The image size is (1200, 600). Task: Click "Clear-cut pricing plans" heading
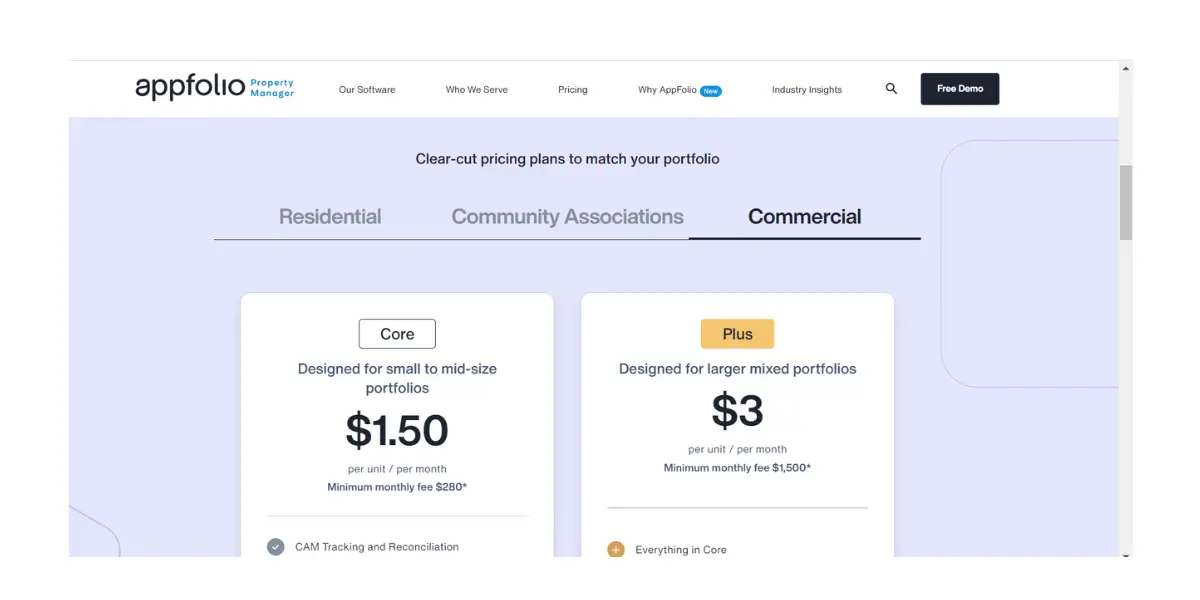567,159
